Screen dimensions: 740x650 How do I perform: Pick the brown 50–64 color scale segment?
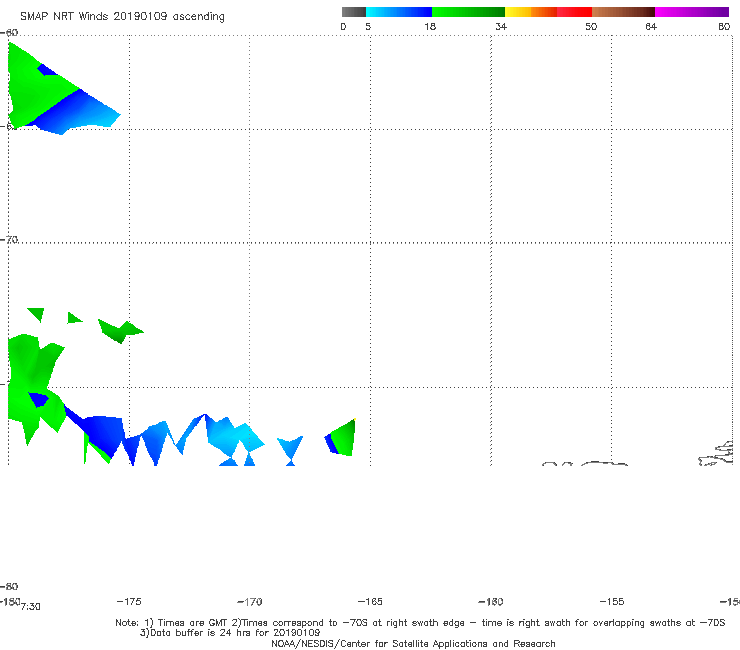point(623,12)
